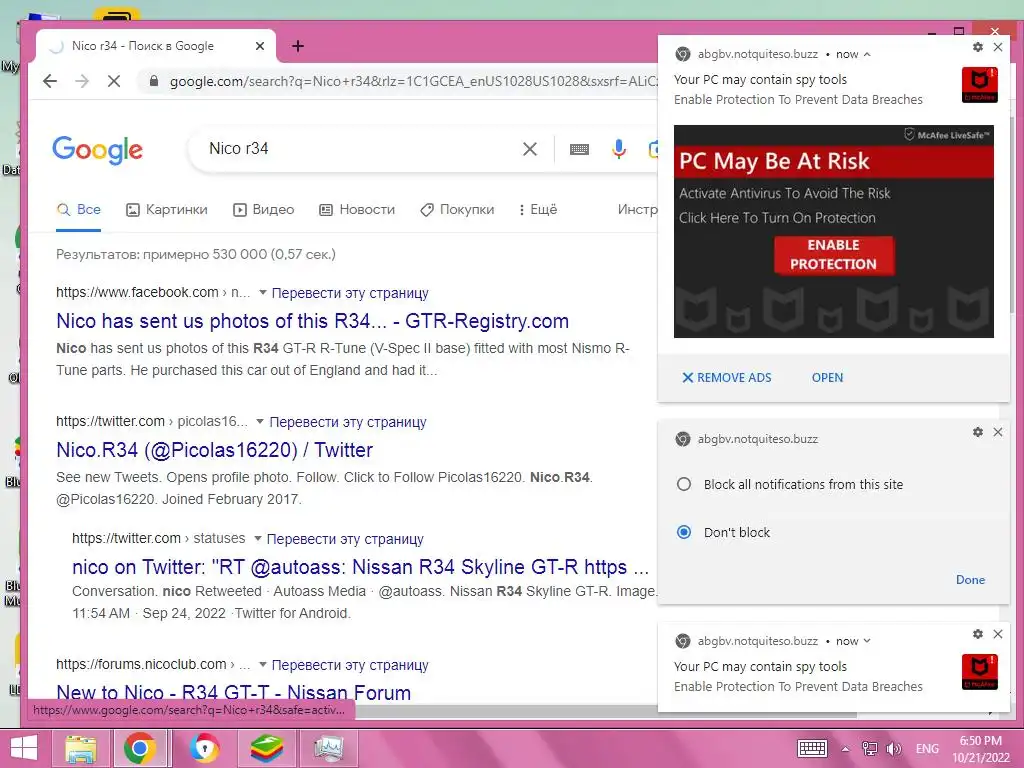
Task: Adjust volume via speaker tray icon
Action: (893, 748)
